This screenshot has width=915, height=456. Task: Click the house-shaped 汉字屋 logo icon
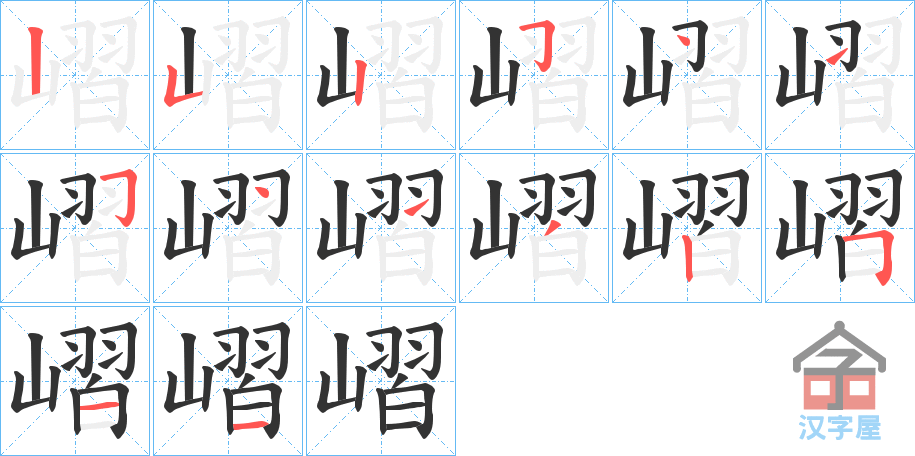(x=839, y=366)
